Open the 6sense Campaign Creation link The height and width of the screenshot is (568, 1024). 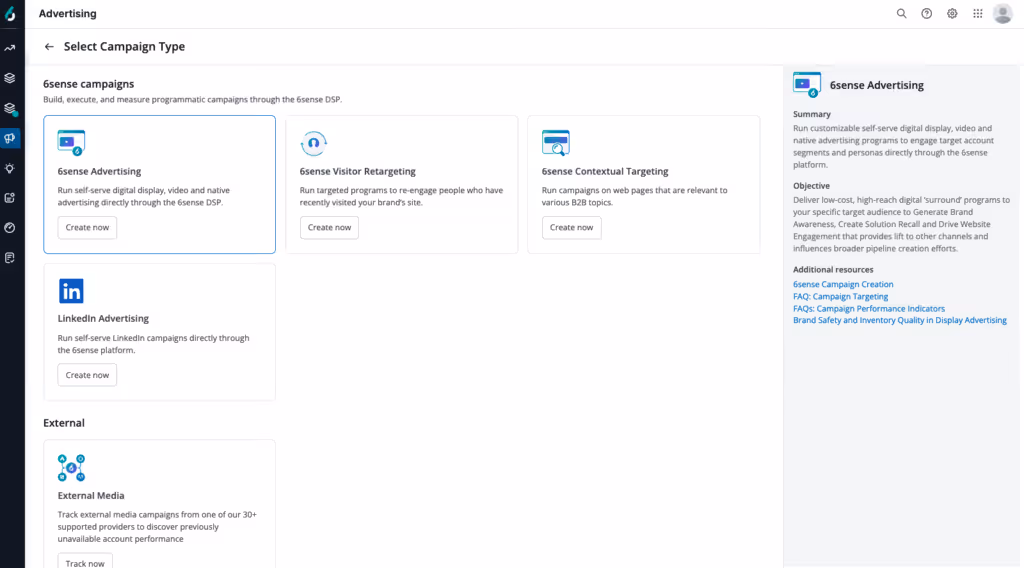tap(843, 284)
